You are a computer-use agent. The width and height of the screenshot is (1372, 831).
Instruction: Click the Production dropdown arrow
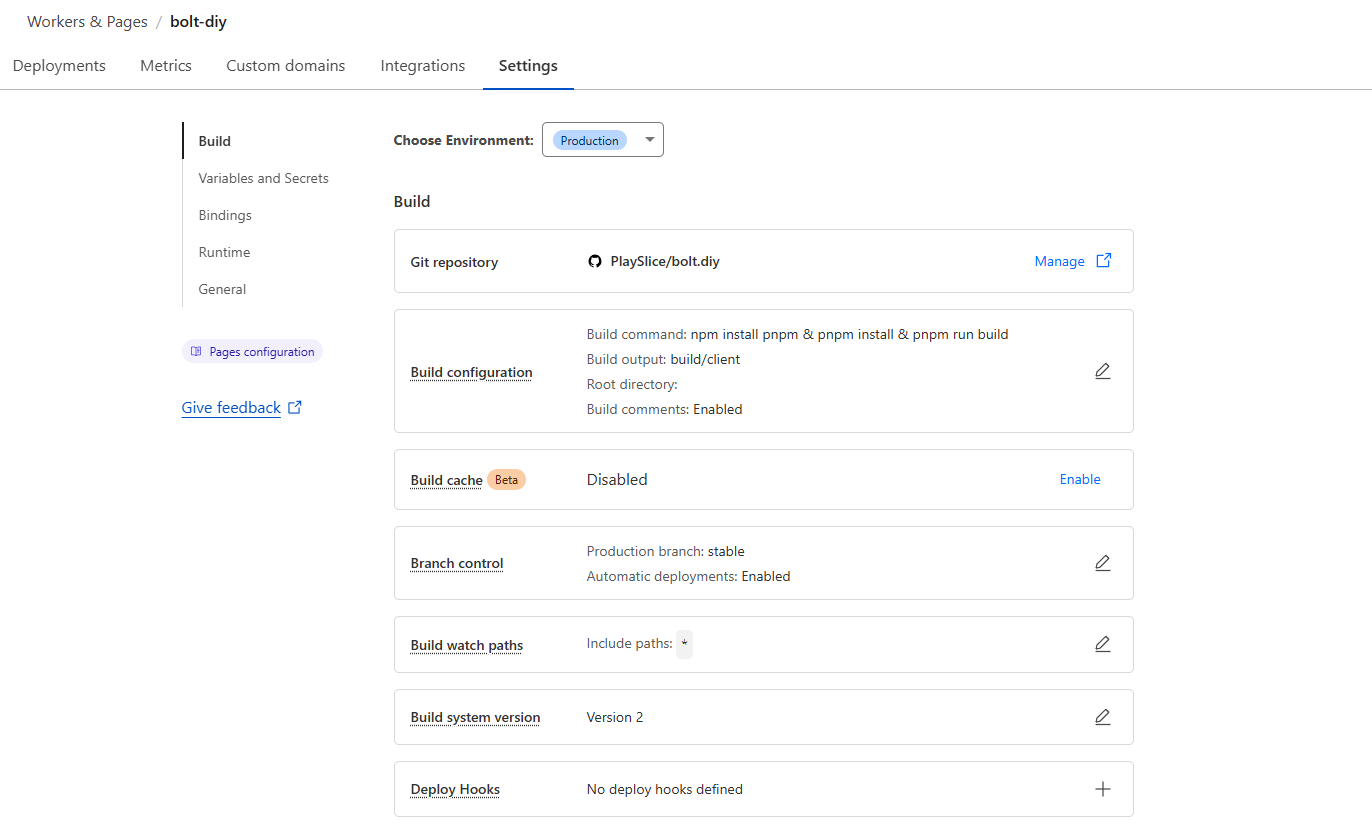point(649,140)
